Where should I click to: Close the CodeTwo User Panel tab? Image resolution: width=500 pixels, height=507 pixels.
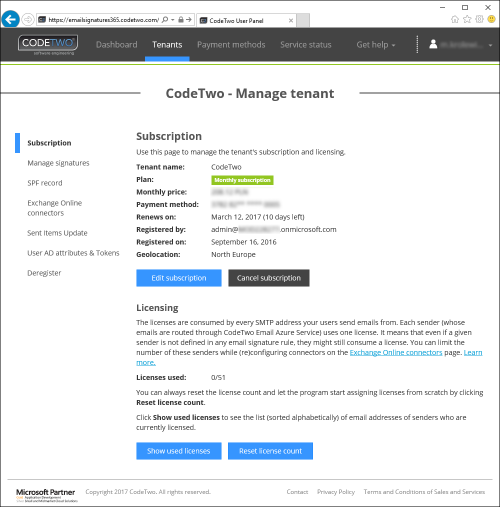[x=291, y=20]
